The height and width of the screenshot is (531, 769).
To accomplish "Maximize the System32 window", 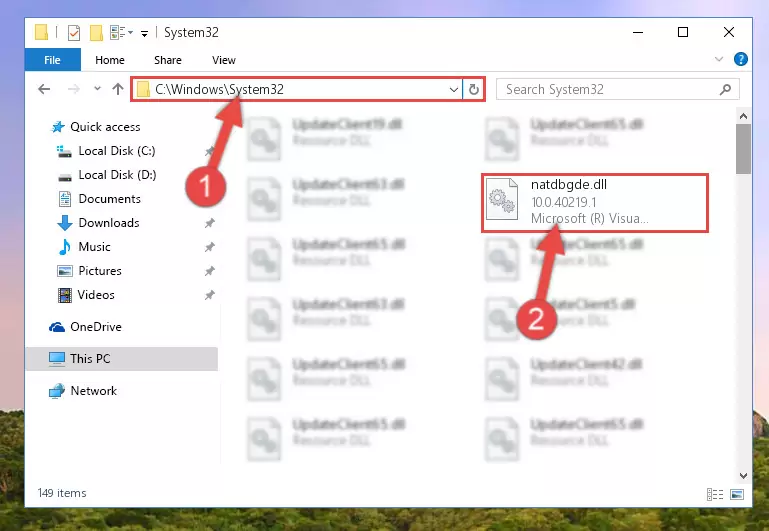I will 683,32.
